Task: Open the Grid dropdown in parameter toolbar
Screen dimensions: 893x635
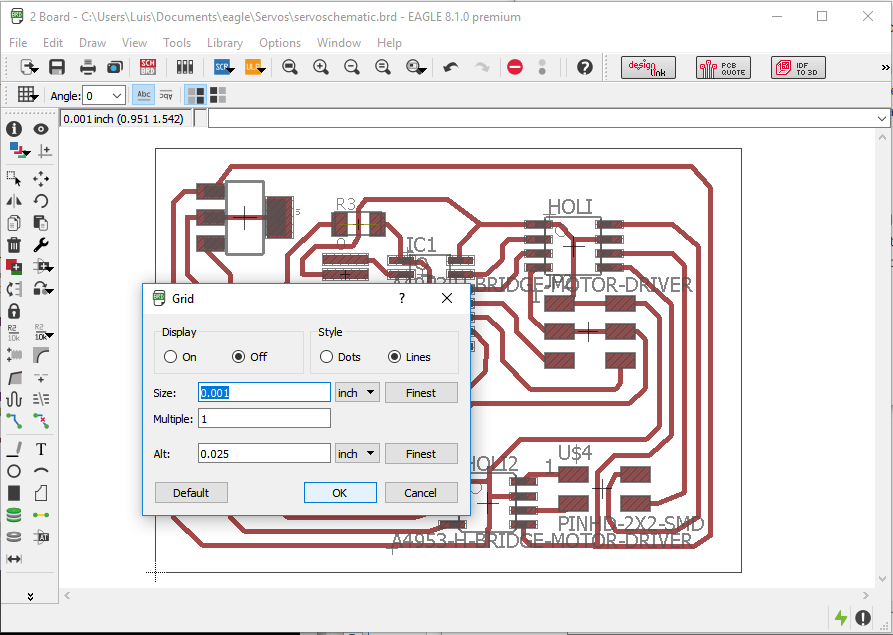Action: pyautogui.click(x=27, y=95)
